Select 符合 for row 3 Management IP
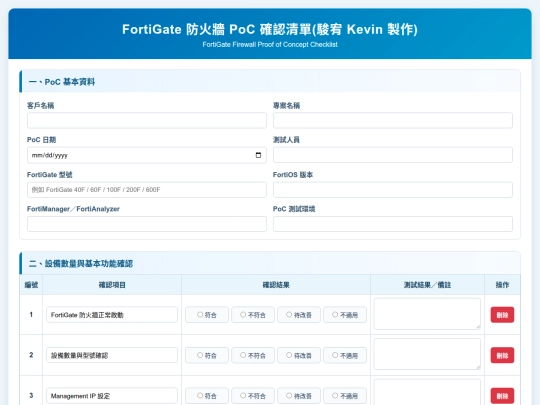540x405 pixels. click(207, 396)
